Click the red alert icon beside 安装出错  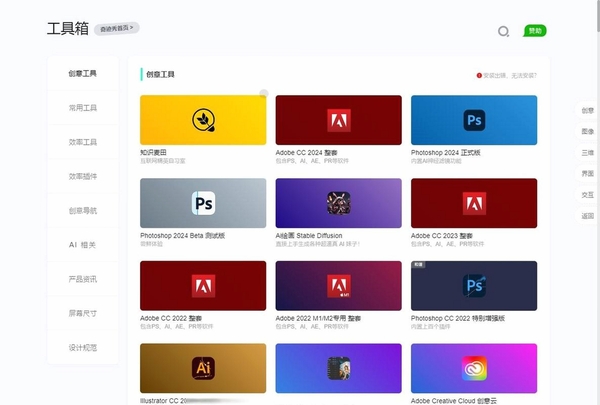coord(479,75)
